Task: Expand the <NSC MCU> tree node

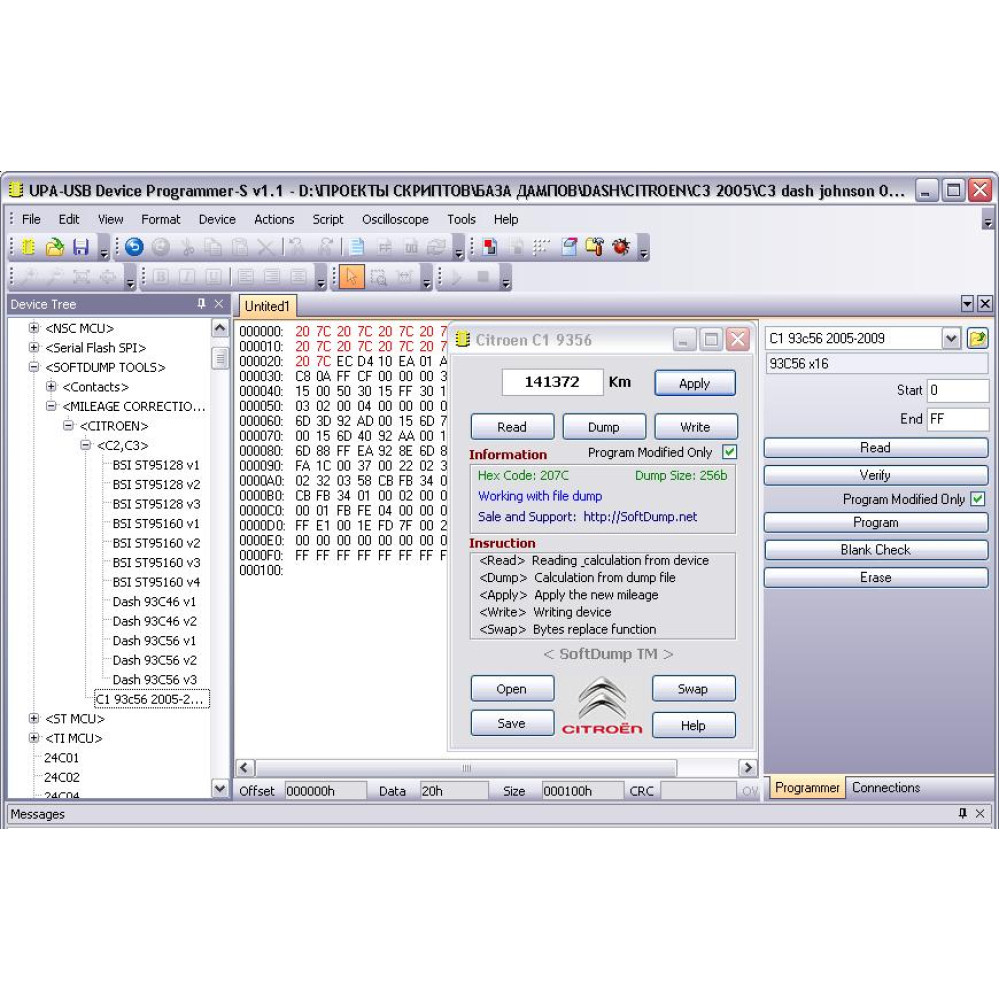Action: point(34,328)
